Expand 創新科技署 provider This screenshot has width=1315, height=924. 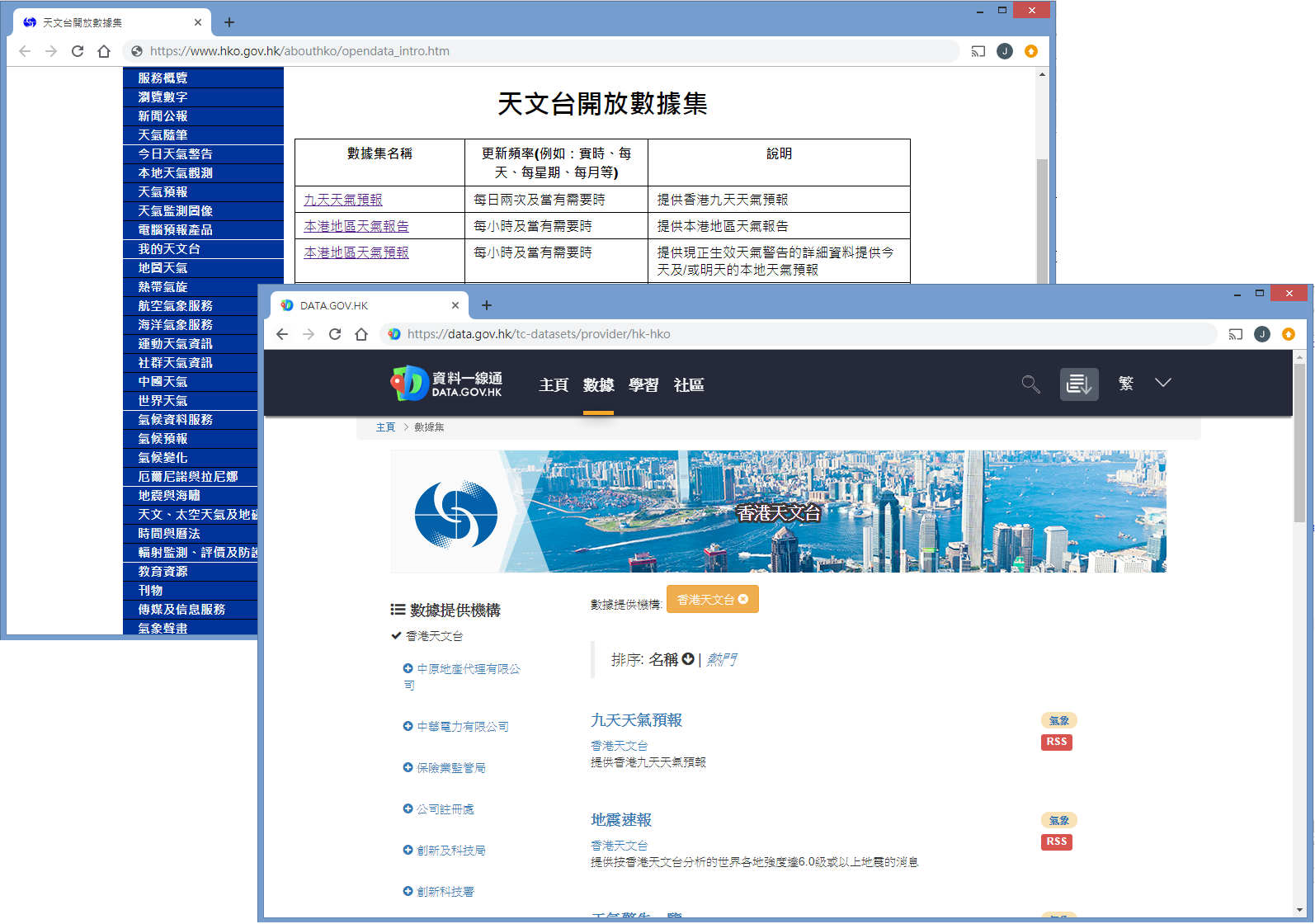click(x=408, y=891)
